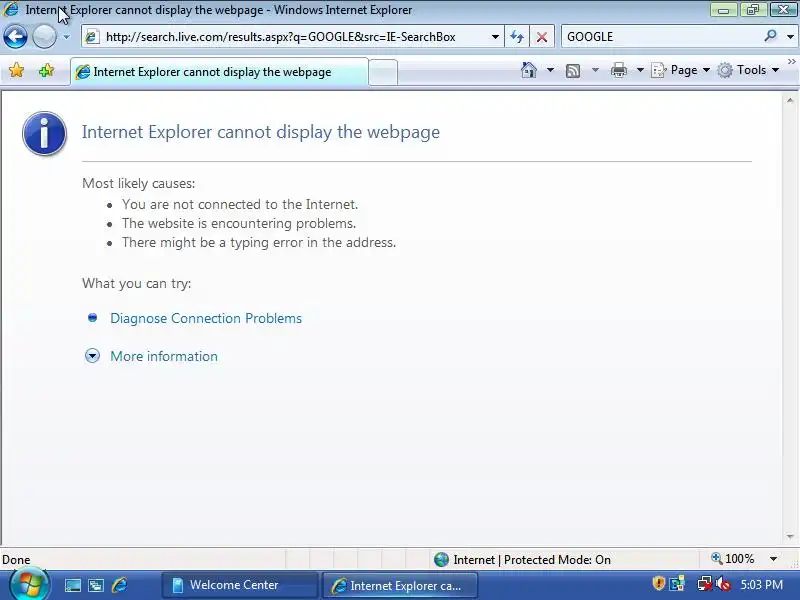This screenshot has width=800, height=600.
Task: Click the typing error in address text
Action: coord(259,242)
